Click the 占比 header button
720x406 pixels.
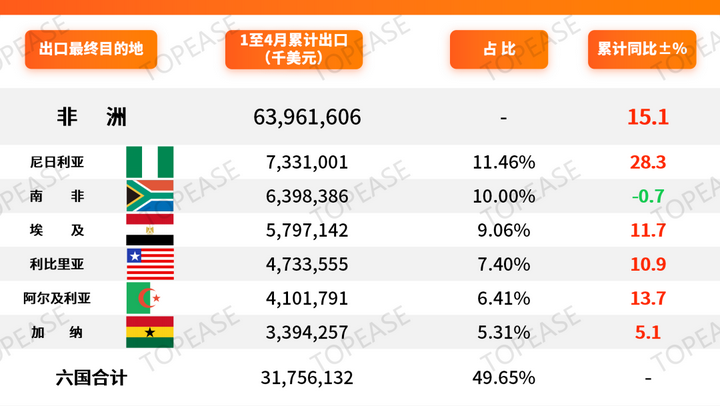pos(499,49)
